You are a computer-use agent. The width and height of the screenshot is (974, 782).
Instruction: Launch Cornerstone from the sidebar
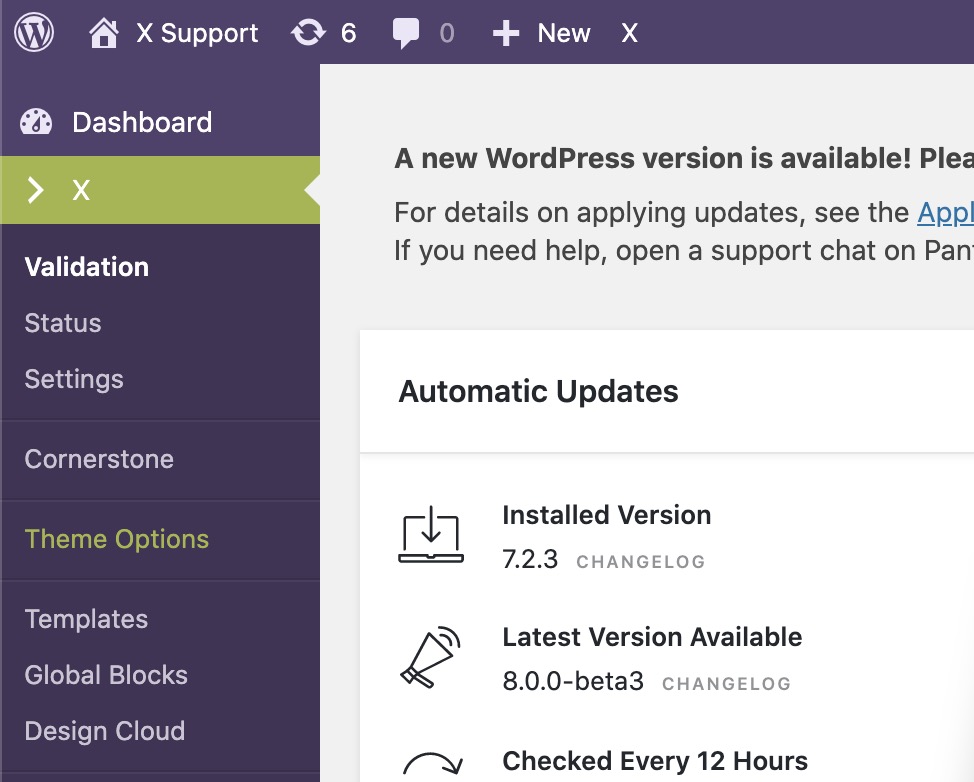coord(99,459)
